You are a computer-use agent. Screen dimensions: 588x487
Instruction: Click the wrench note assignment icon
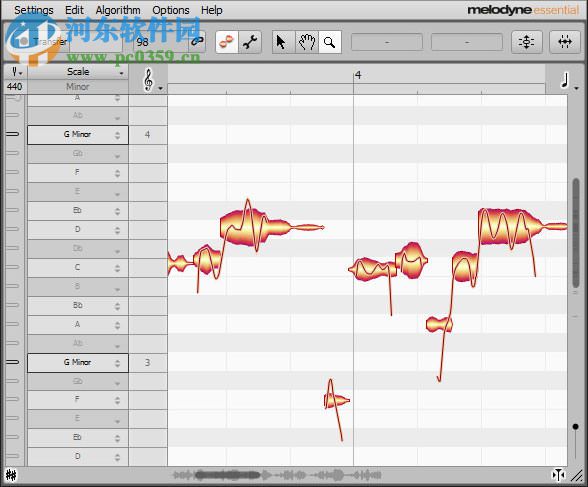click(250, 42)
